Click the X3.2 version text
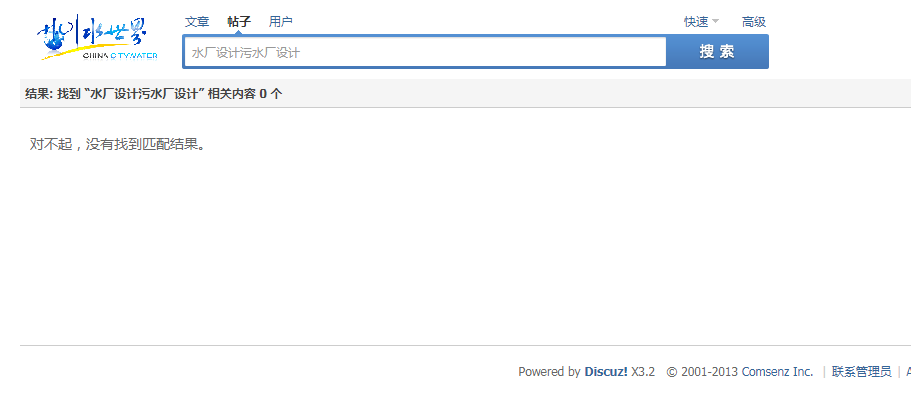Screen dimensions: 911x418 tap(643, 371)
